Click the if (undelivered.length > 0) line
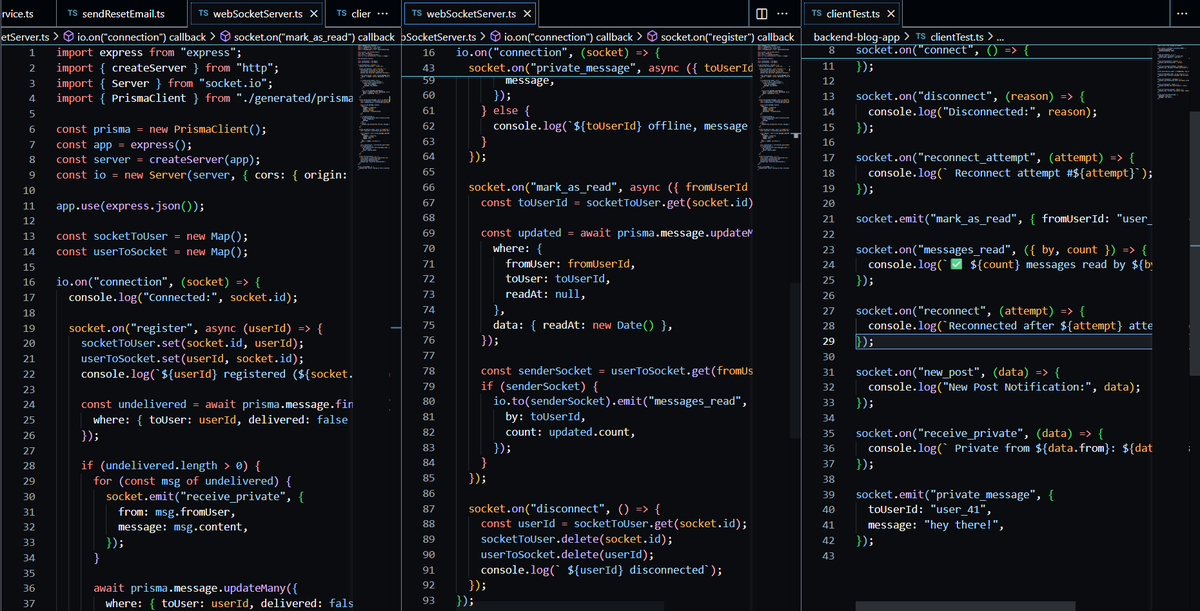Screen dimensions: 1200x611 pyautogui.click(x=171, y=465)
